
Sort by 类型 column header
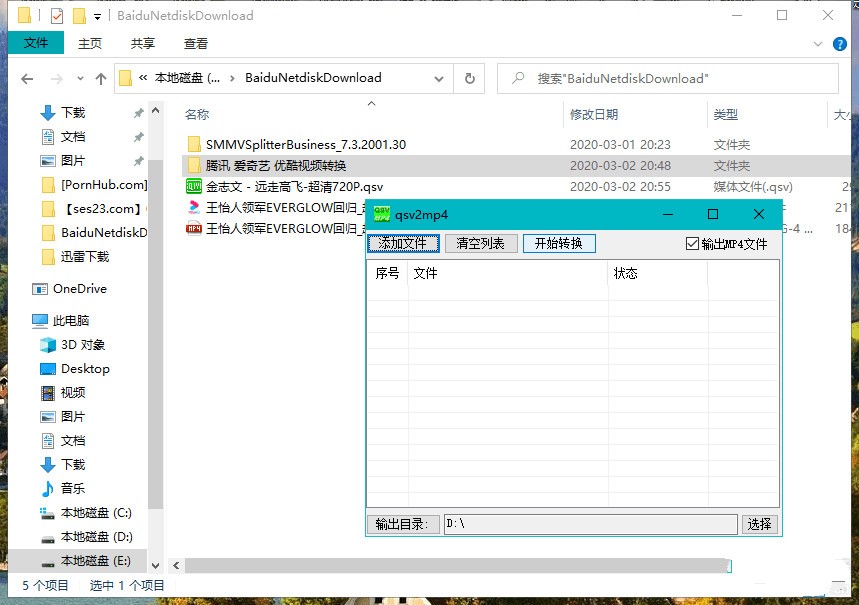[726, 115]
